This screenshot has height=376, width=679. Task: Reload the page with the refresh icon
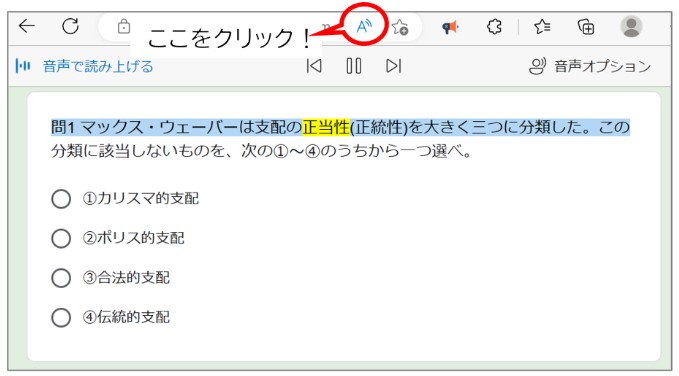70,26
